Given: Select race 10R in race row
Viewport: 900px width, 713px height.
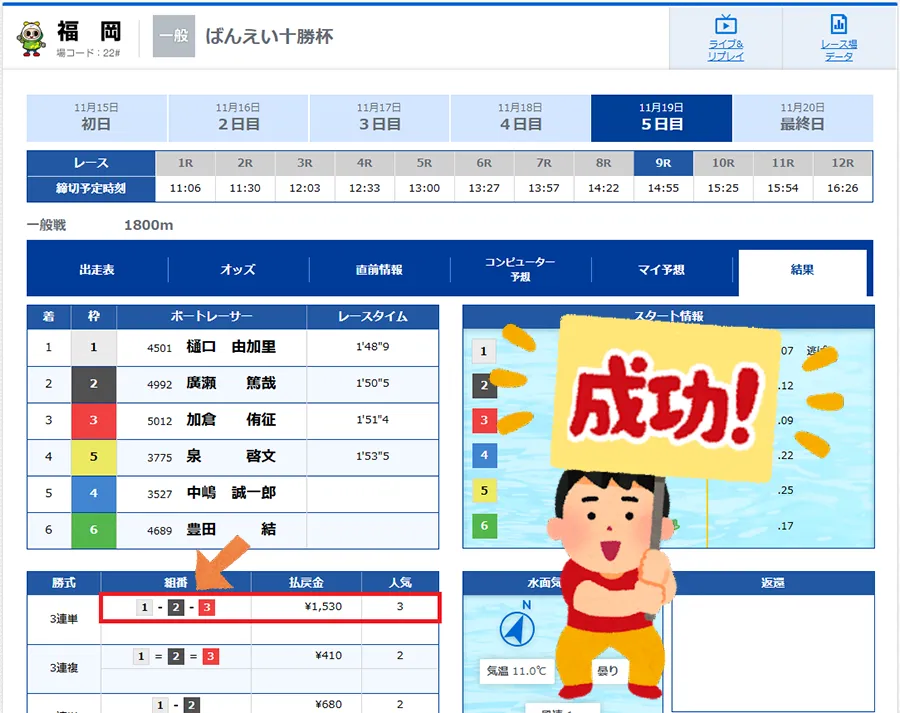Looking at the screenshot, I should click(x=723, y=163).
